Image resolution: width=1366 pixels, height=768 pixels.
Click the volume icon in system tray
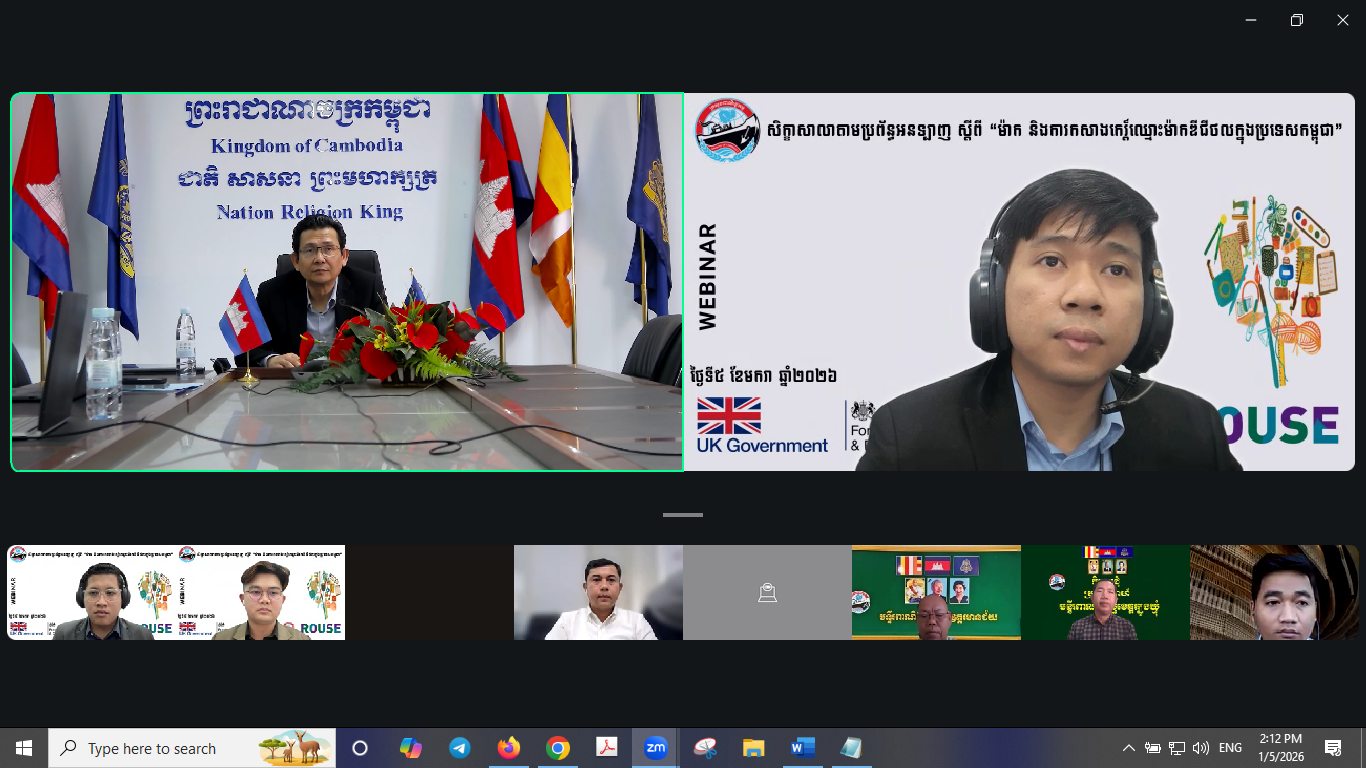1201,748
